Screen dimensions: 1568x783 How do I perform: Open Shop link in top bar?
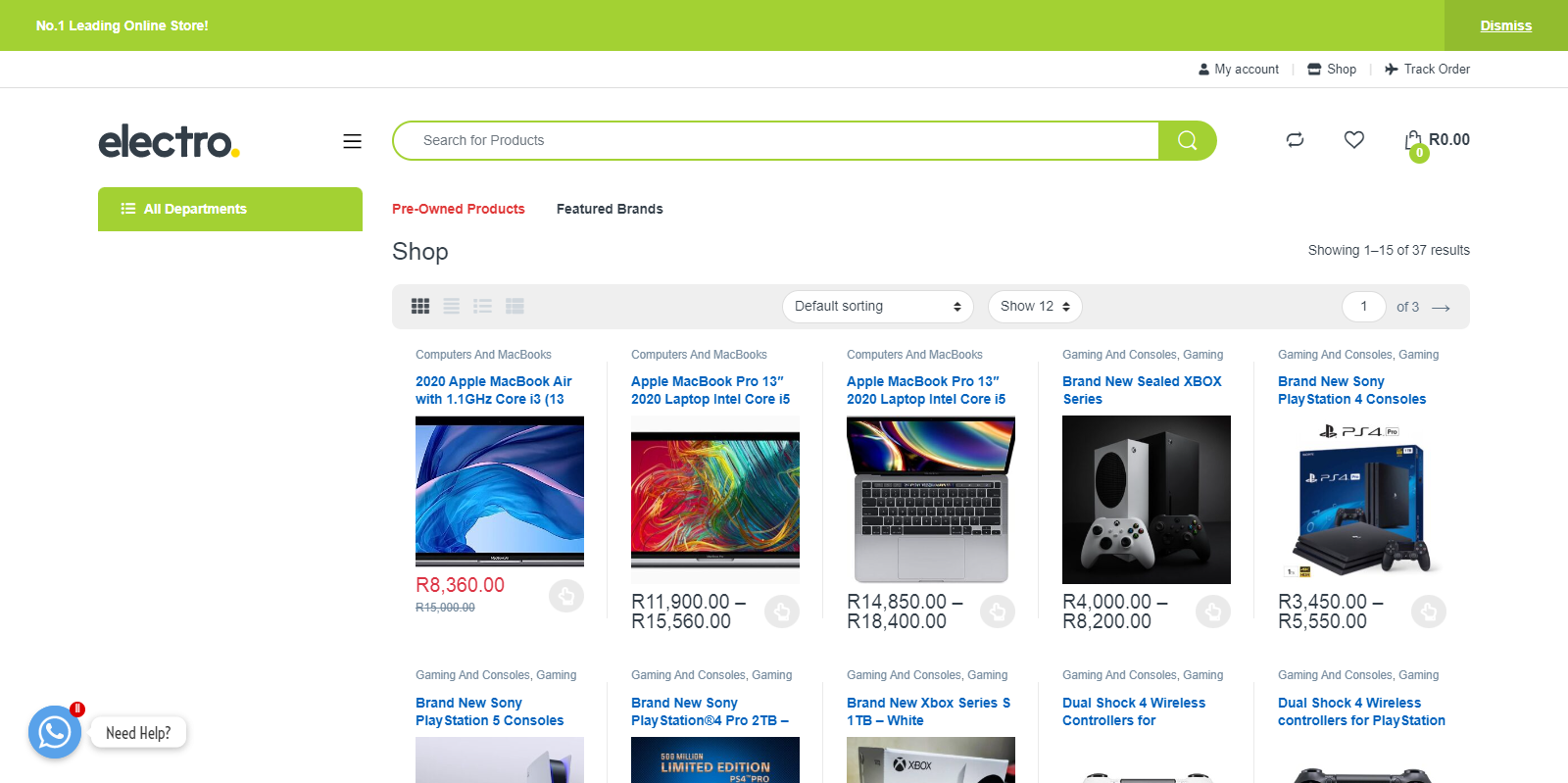coord(1332,70)
